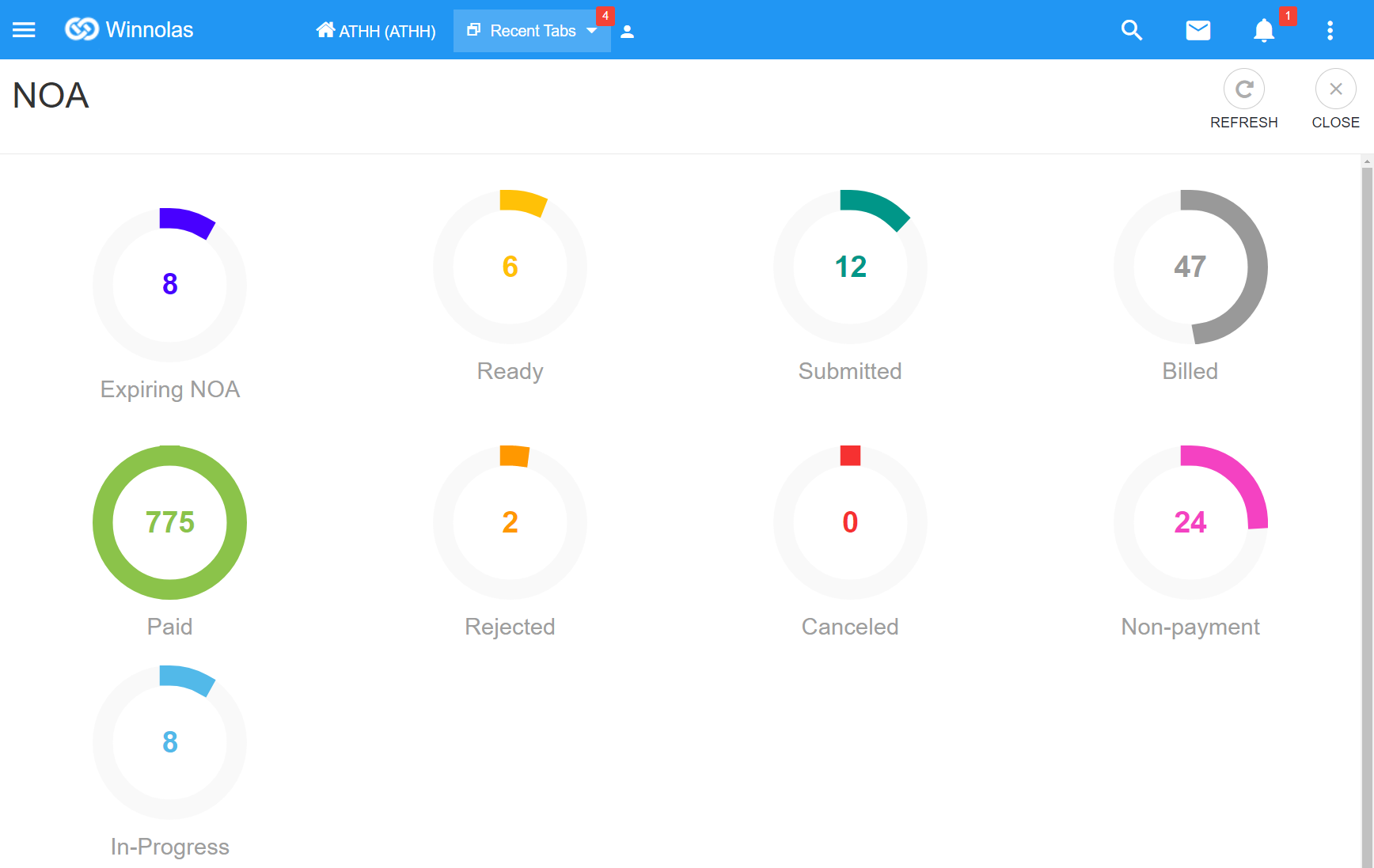1374x868 pixels.
Task: Open the three-dot more options menu
Action: point(1330,30)
